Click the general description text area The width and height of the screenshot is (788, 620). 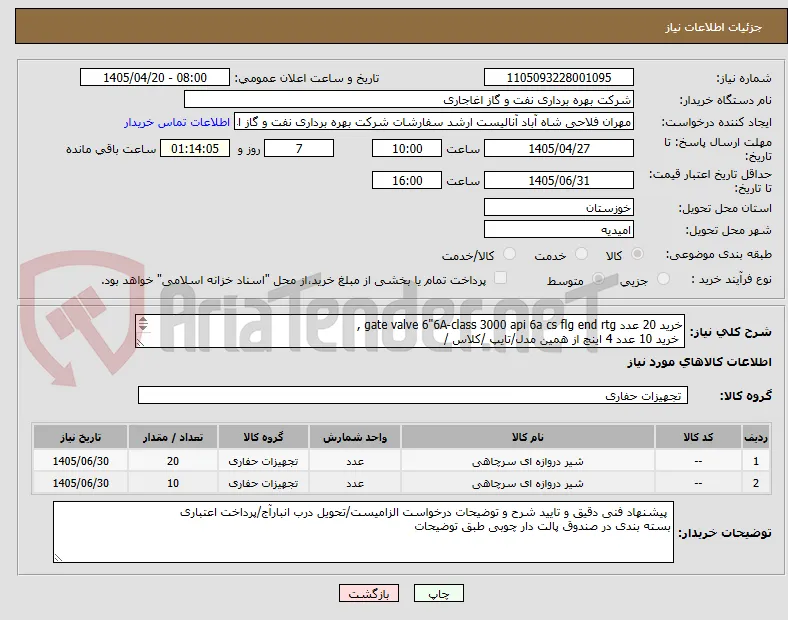[x=410, y=332]
